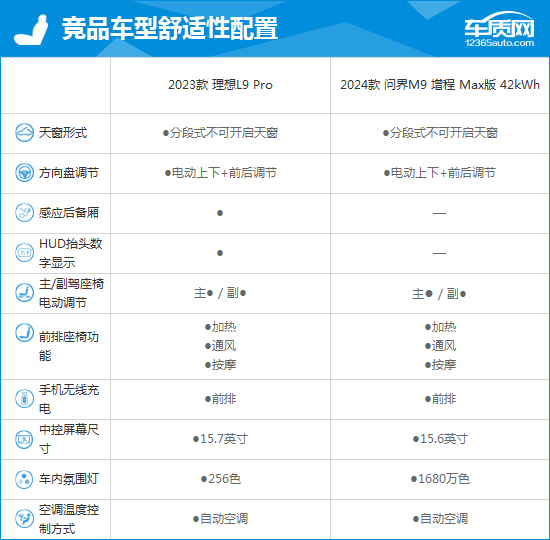Click the ambient lighting icon
The height and width of the screenshot is (540, 550).
click(24, 479)
